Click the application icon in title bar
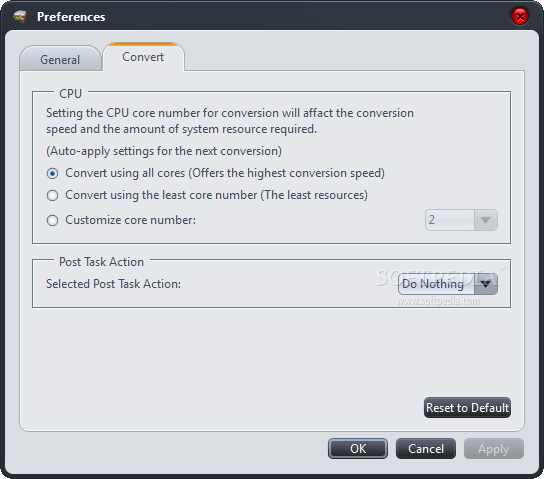This screenshot has width=544, height=479. [x=20, y=16]
